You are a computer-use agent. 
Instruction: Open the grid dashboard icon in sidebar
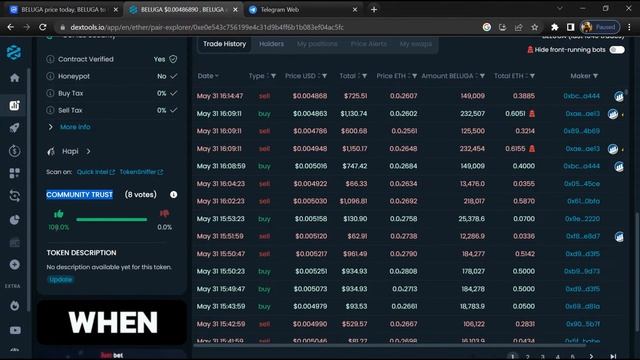coord(15,173)
